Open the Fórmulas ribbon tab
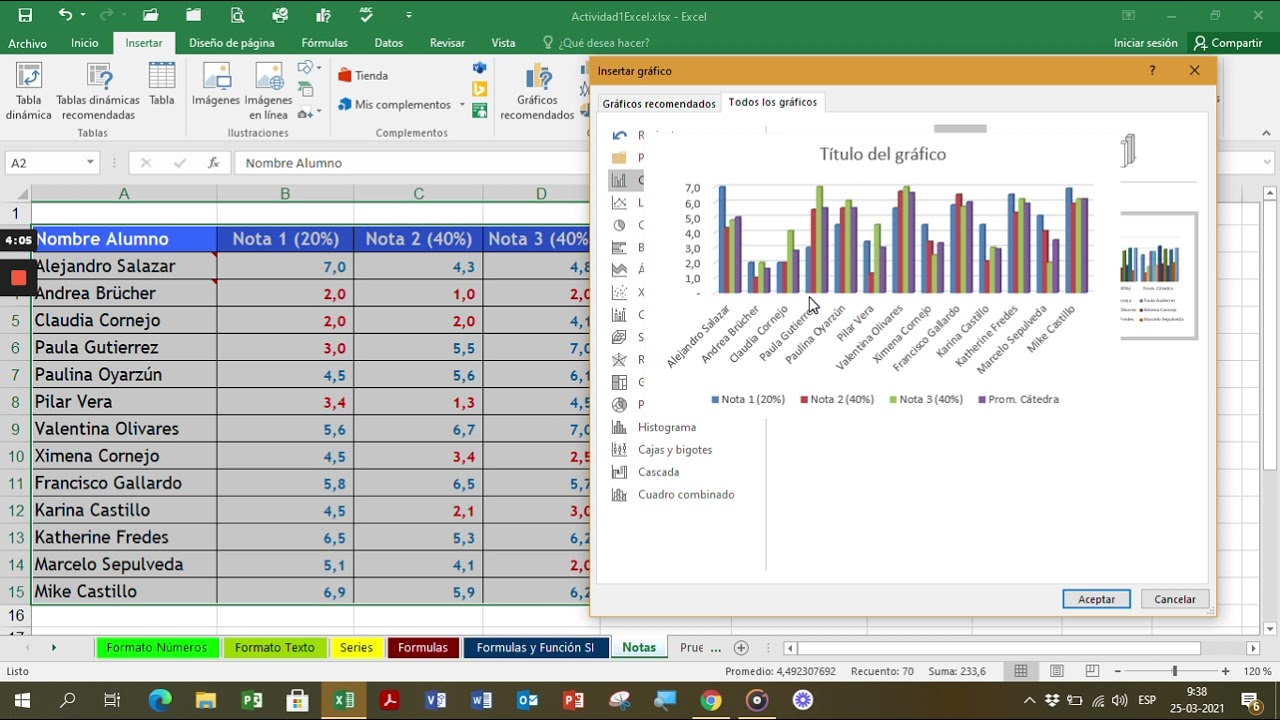This screenshot has width=1280, height=720. [x=324, y=43]
